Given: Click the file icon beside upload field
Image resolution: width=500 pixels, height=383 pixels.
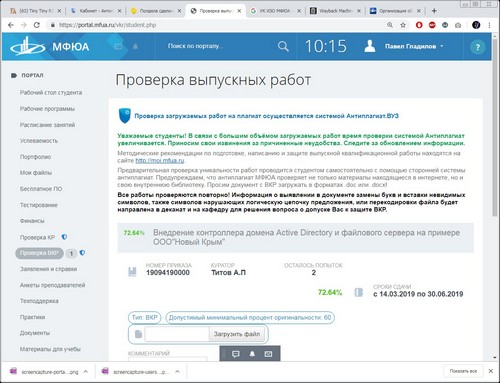Looking at the screenshot, I should [138, 334].
